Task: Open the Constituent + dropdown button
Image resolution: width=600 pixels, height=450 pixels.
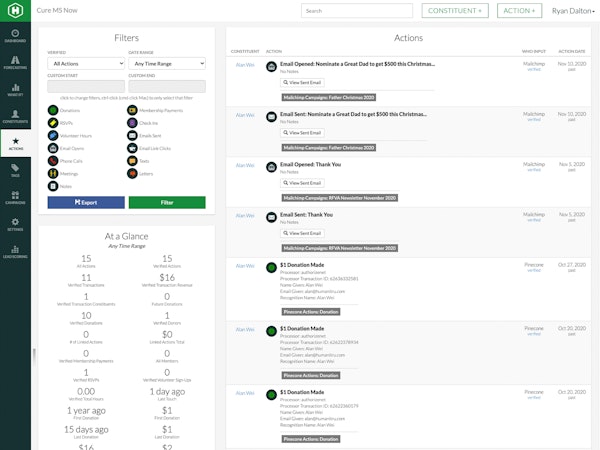Action: (x=455, y=11)
